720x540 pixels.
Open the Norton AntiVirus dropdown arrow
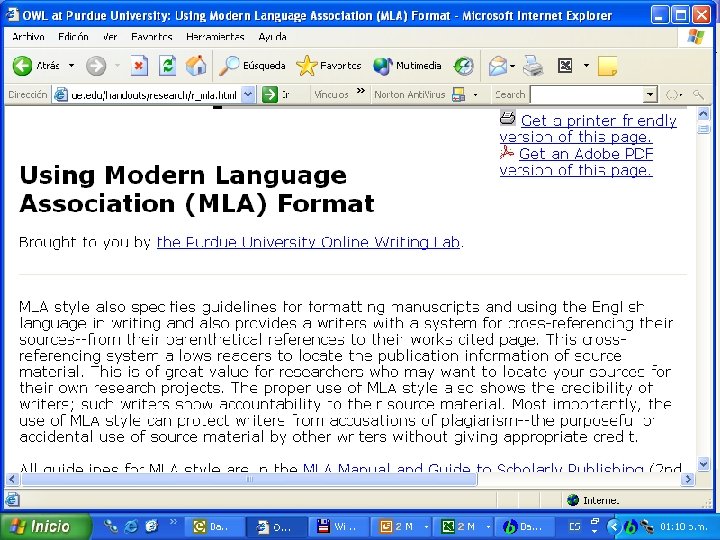tap(475, 95)
